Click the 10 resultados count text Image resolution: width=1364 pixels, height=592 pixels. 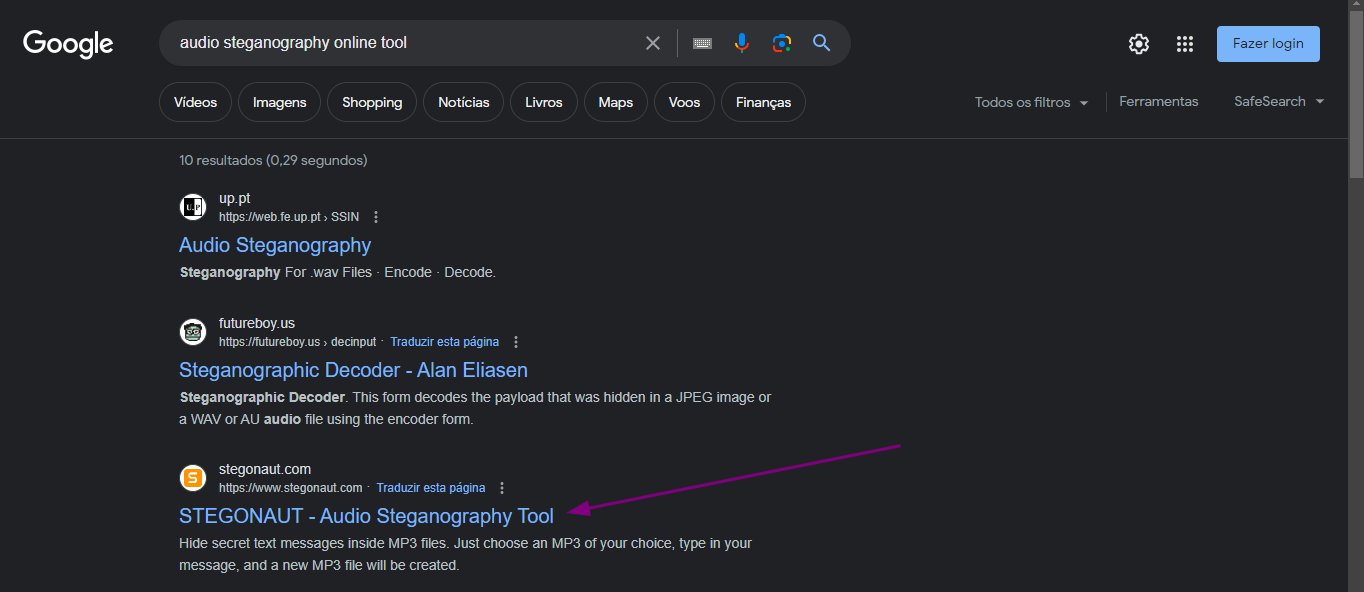(273, 160)
